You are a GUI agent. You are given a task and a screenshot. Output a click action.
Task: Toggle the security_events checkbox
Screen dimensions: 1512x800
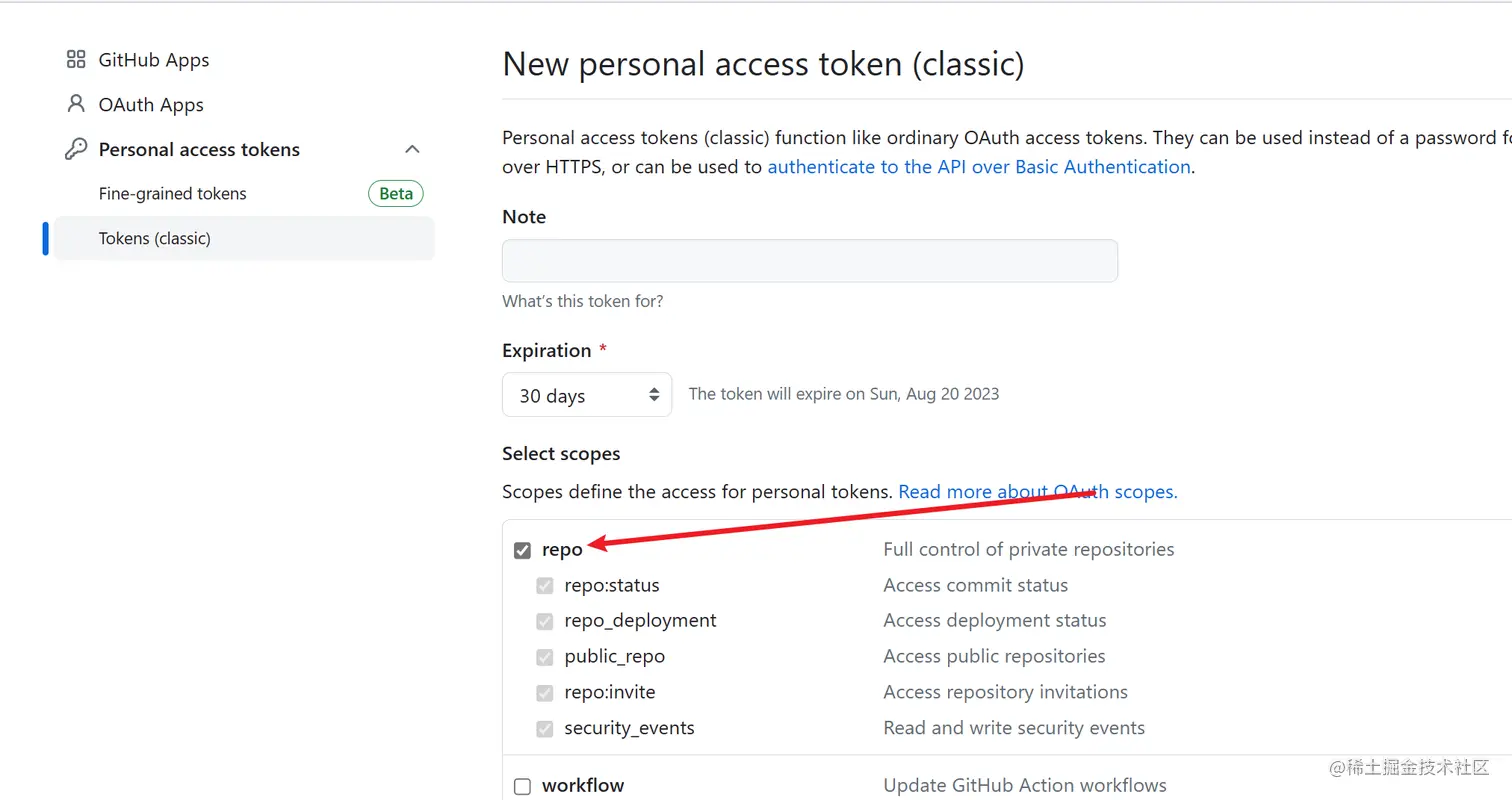(545, 728)
